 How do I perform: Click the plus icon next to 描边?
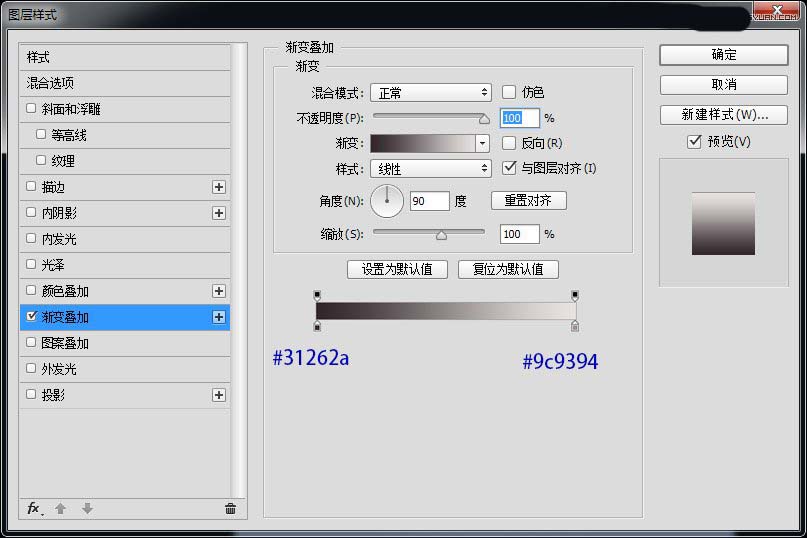[219, 187]
